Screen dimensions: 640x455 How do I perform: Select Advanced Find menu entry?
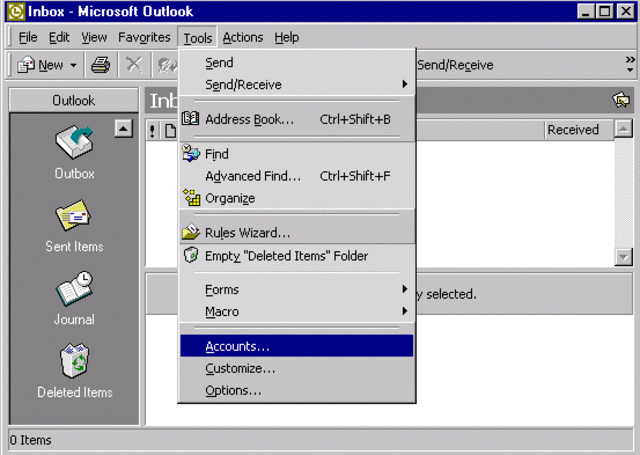point(297,176)
